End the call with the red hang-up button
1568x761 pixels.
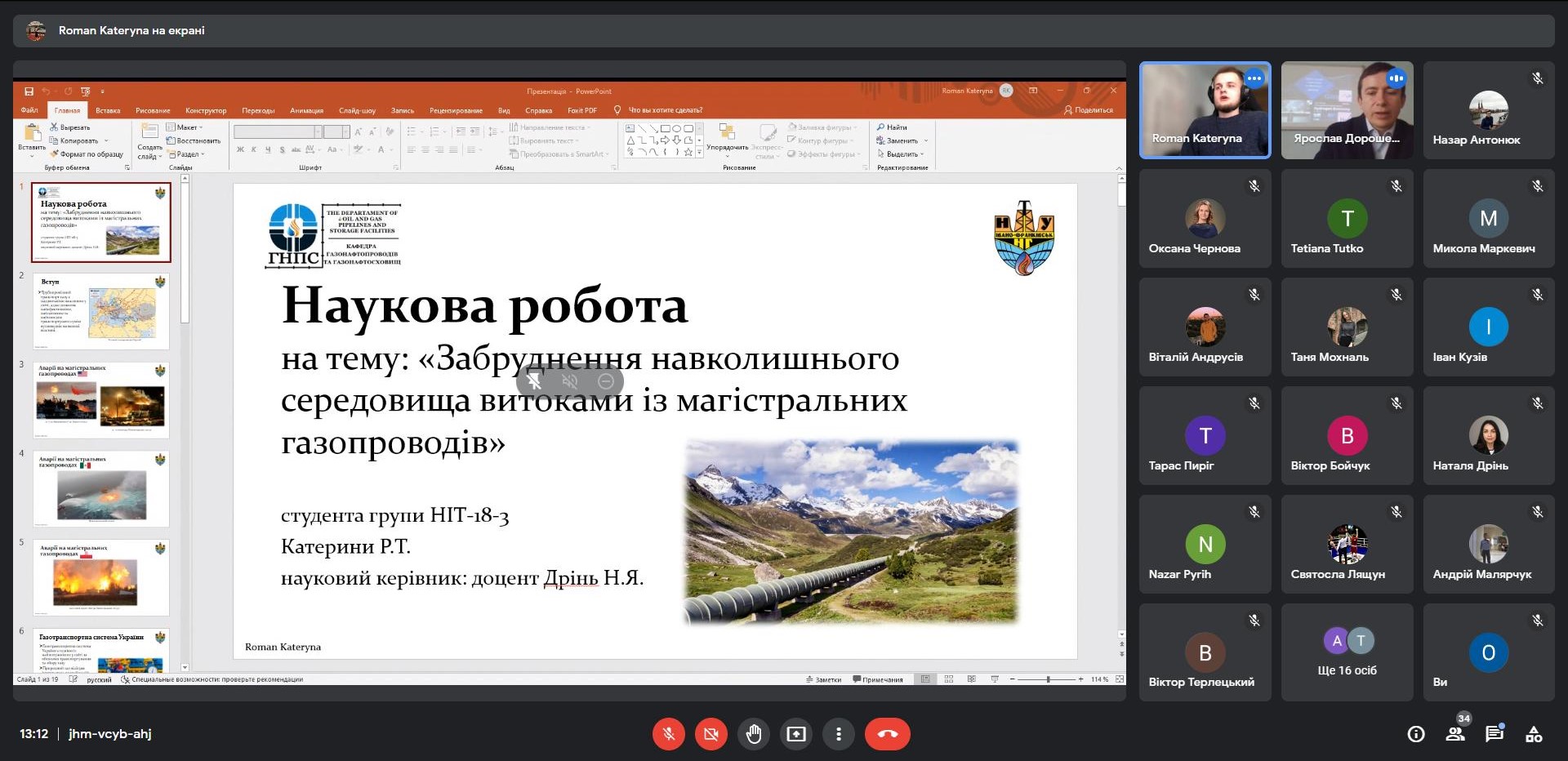pyautogui.click(x=888, y=734)
